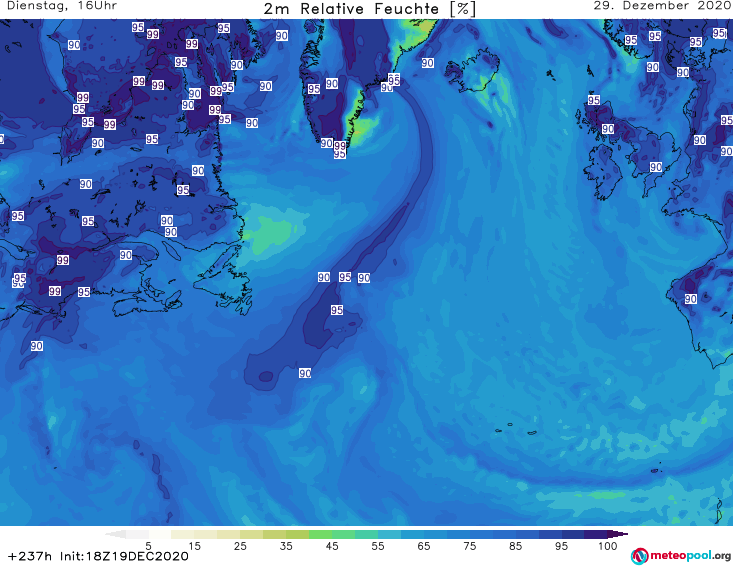Click legend tick value '85'
The height and width of the screenshot is (566, 733).
pyautogui.click(x=516, y=546)
